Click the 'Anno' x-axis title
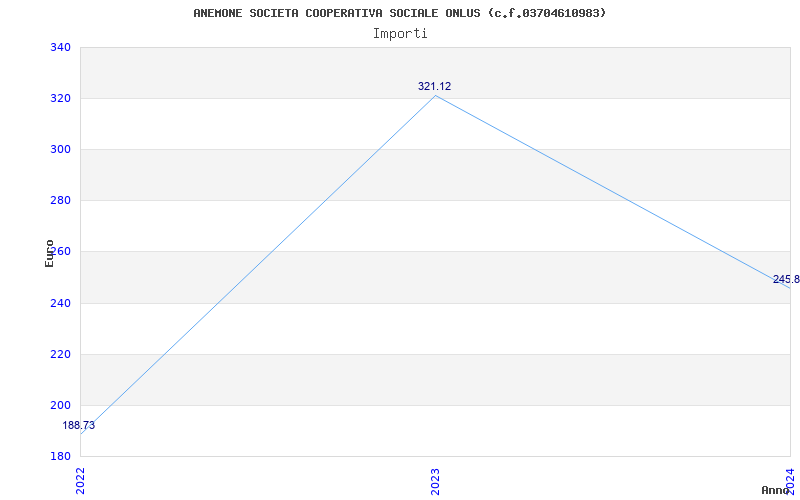Viewport: 800px width, 500px height. [775, 490]
